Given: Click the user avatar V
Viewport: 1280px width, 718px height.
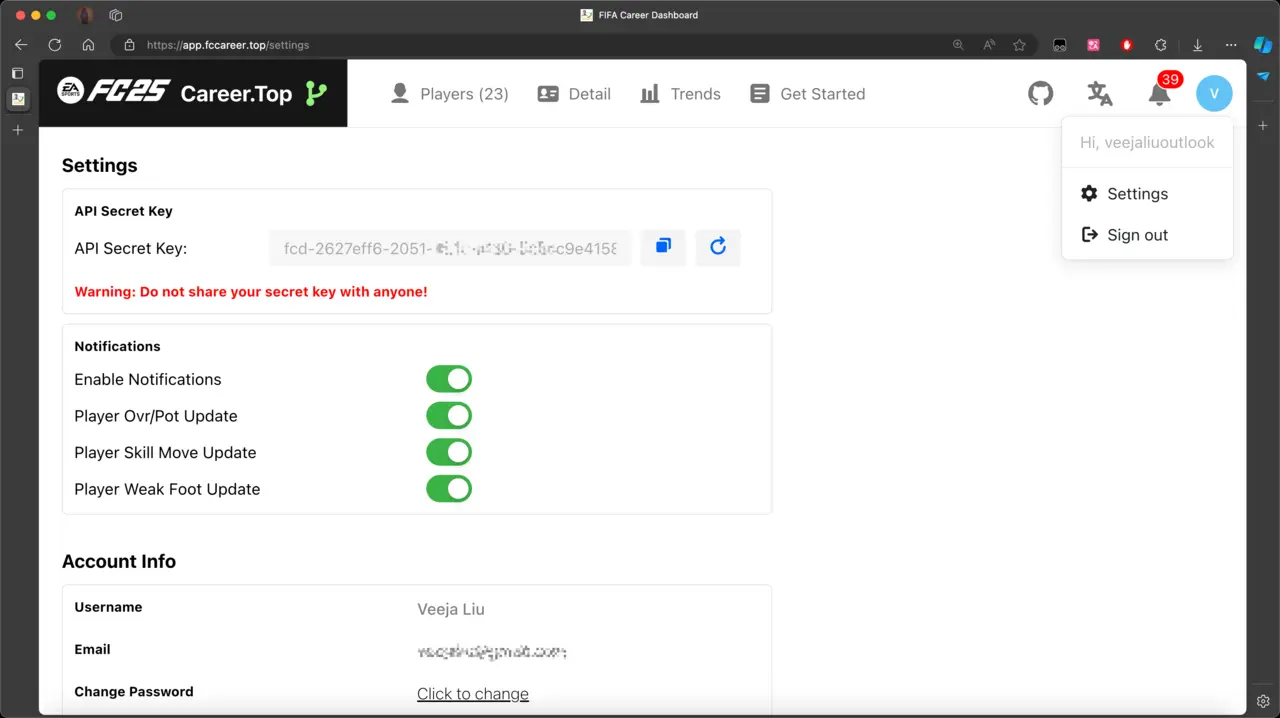Looking at the screenshot, I should pyautogui.click(x=1214, y=94).
